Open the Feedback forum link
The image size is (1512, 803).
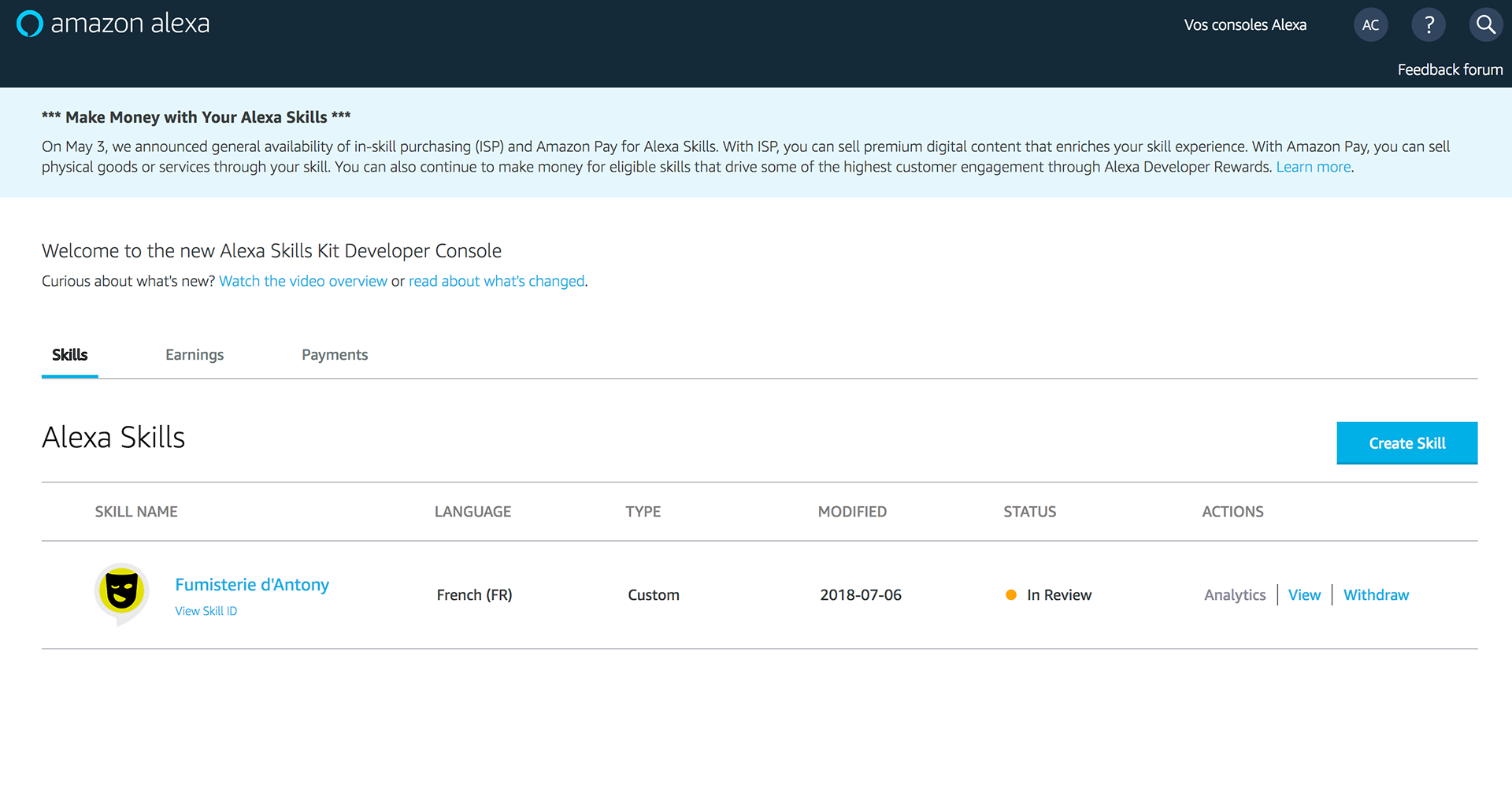click(1450, 70)
